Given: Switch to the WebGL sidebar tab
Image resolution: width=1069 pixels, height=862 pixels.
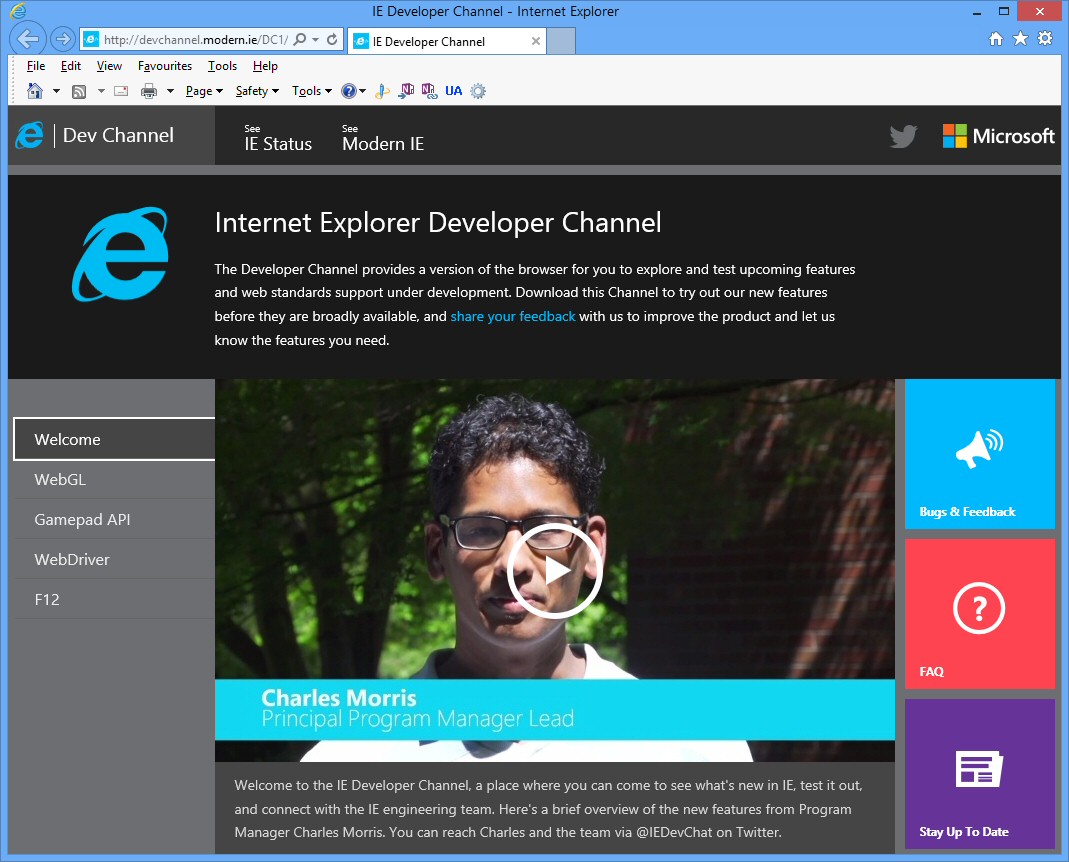Looking at the screenshot, I should tap(60, 479).
